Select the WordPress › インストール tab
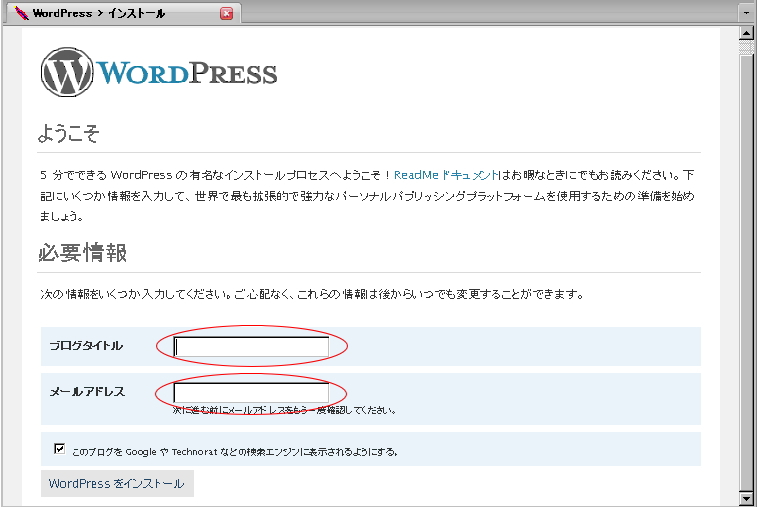 tap(123, 13)
